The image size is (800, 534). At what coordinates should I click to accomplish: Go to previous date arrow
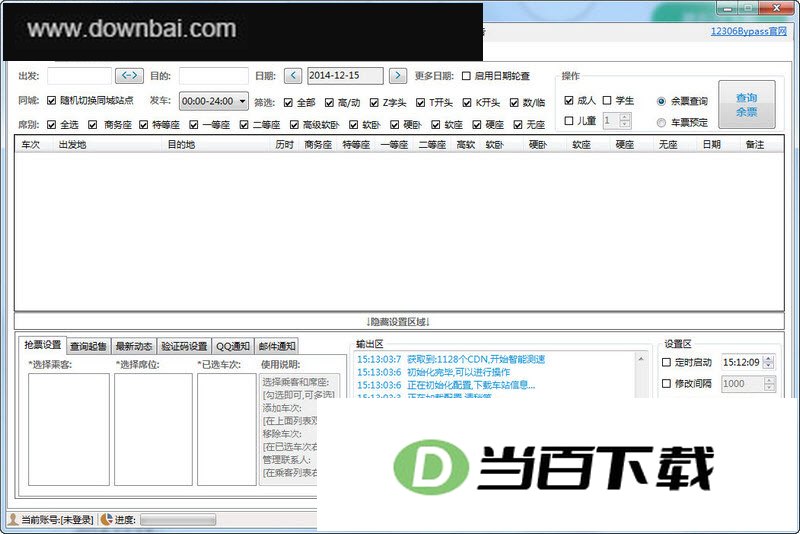pyautogui.click(x=293, y=75)
